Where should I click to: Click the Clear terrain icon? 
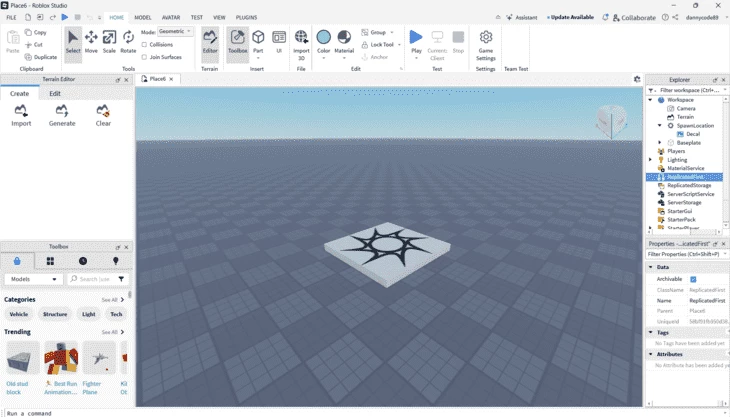coord(103,111)
